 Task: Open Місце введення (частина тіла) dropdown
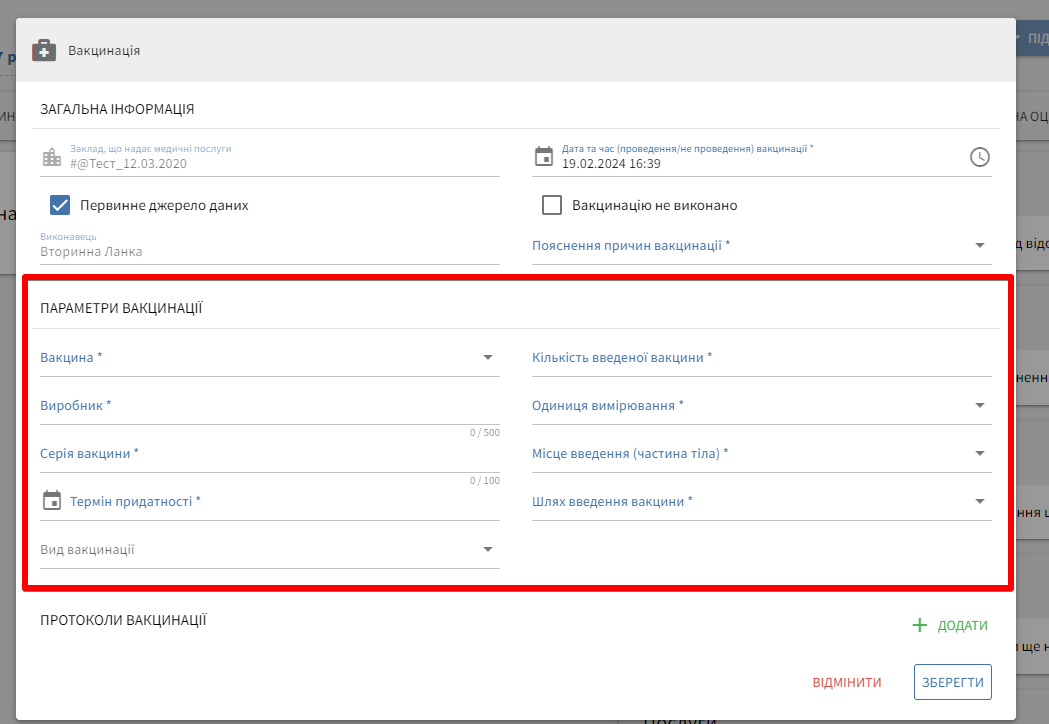point(979,453)
